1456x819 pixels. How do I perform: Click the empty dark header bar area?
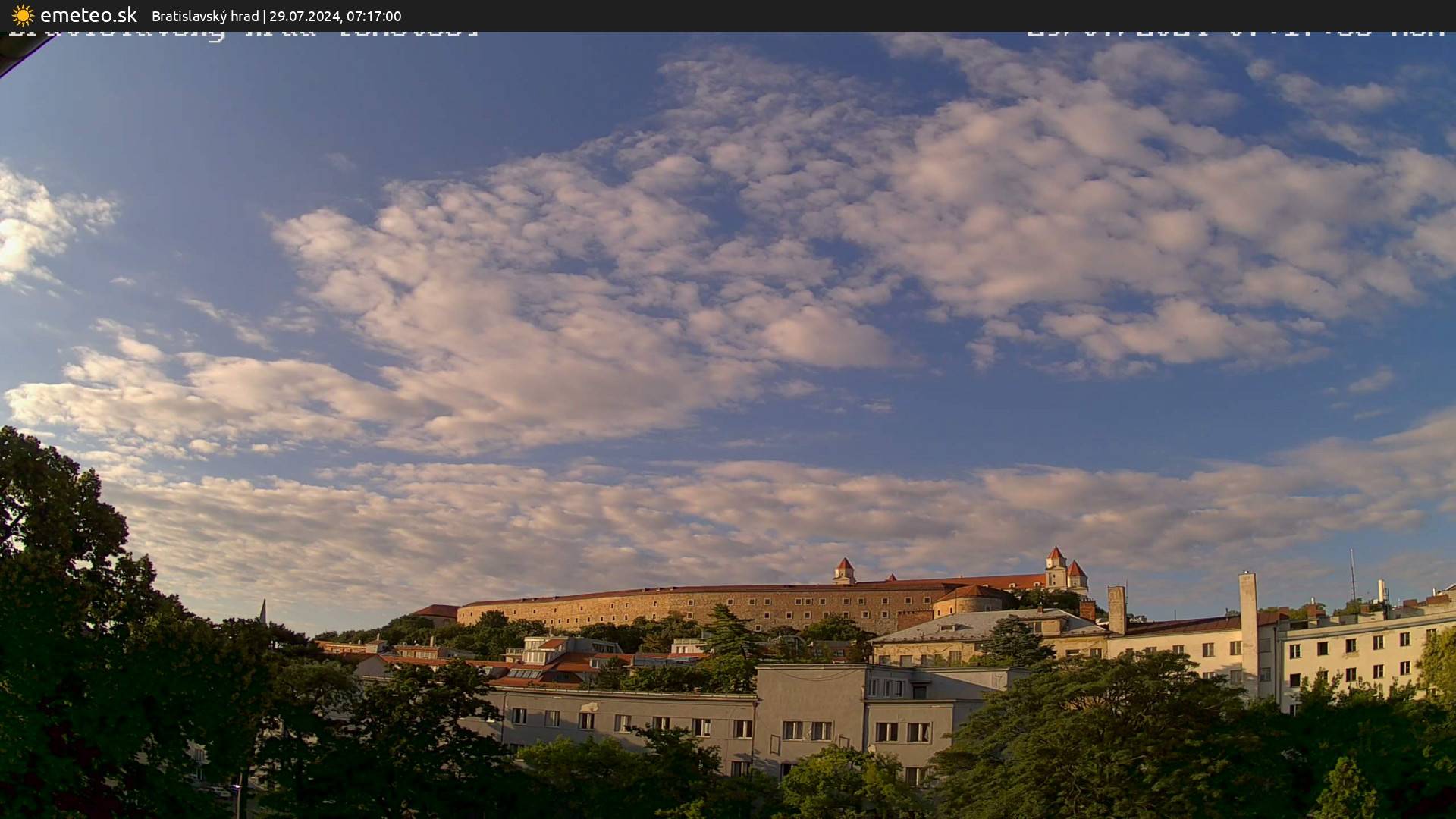click(910, 15)
